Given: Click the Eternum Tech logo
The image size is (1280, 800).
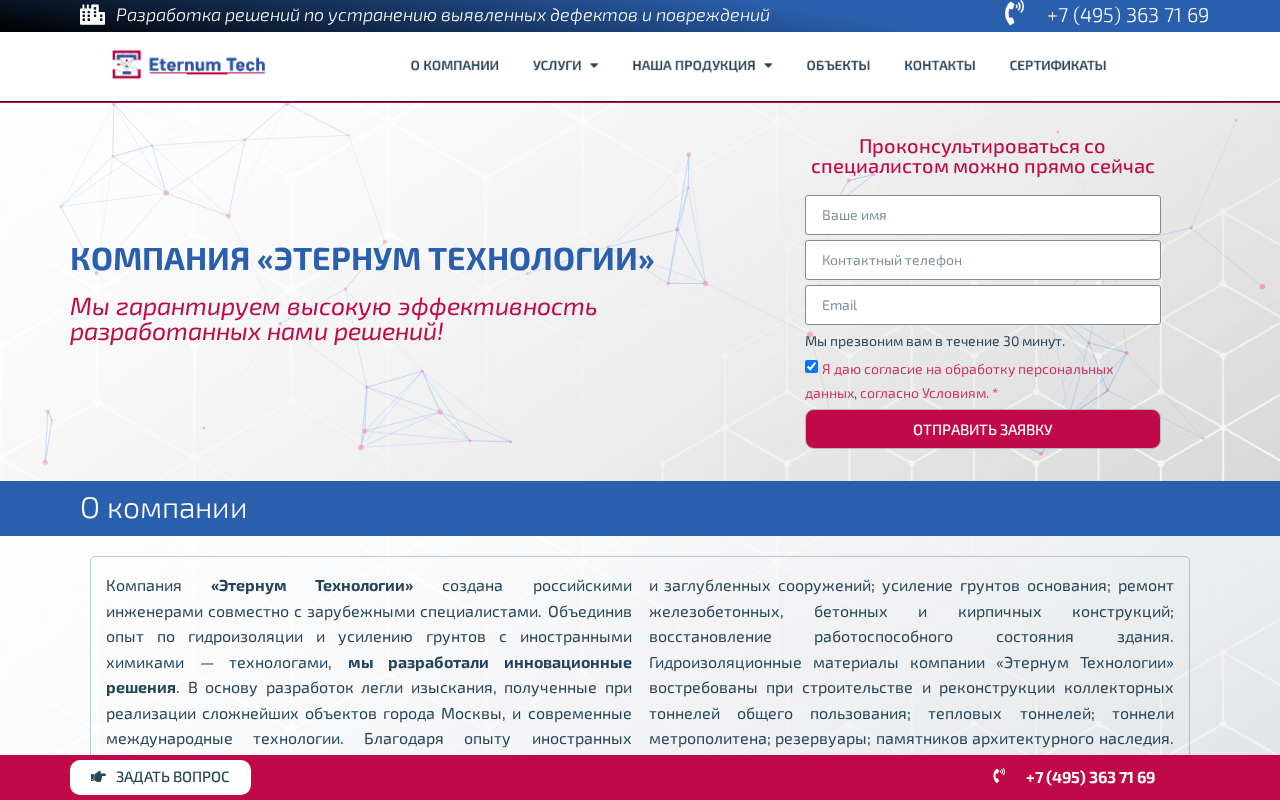Looking at the screenshot, I should [189, 65].
